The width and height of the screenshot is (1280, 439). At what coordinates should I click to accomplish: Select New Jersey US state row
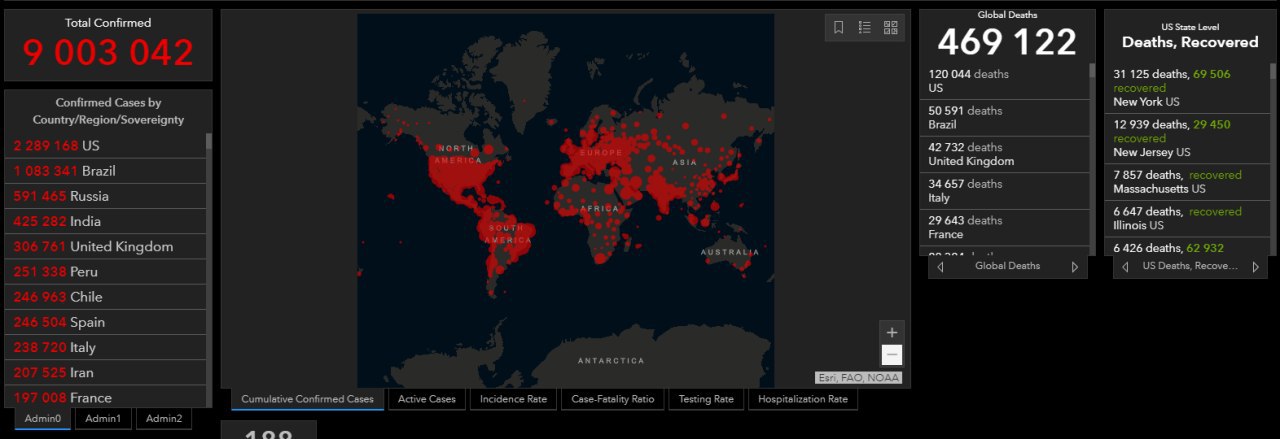(1186, 138)
